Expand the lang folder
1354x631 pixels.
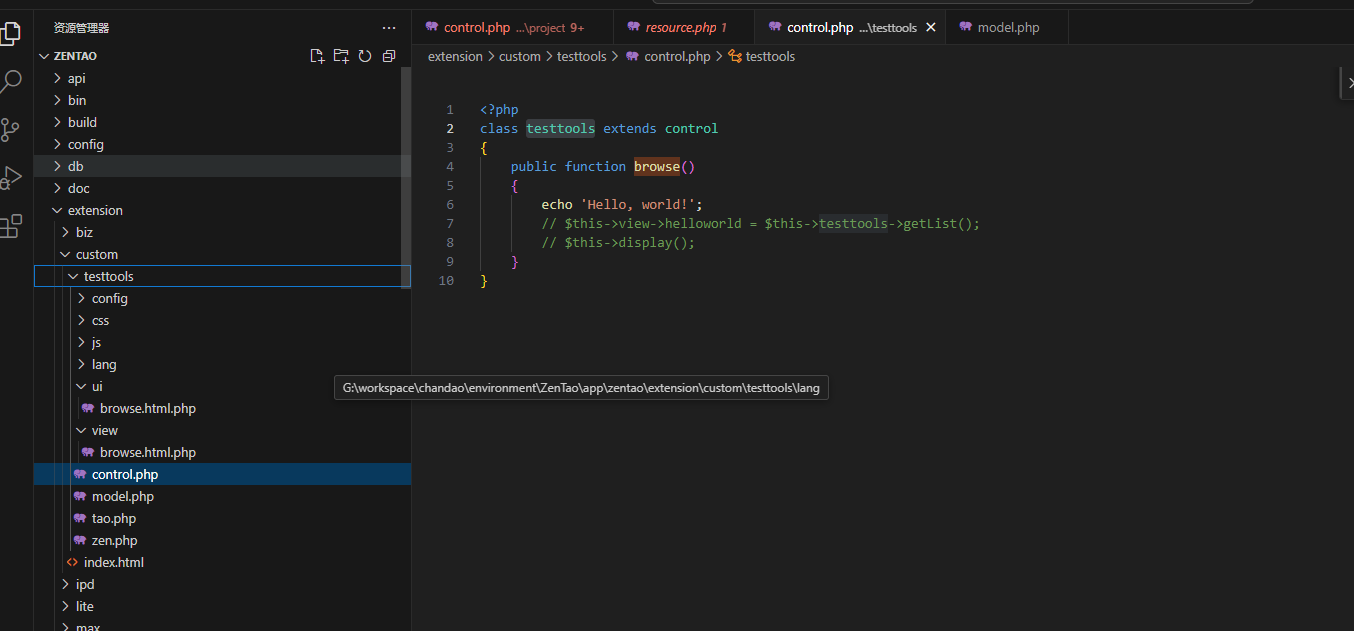81,364
